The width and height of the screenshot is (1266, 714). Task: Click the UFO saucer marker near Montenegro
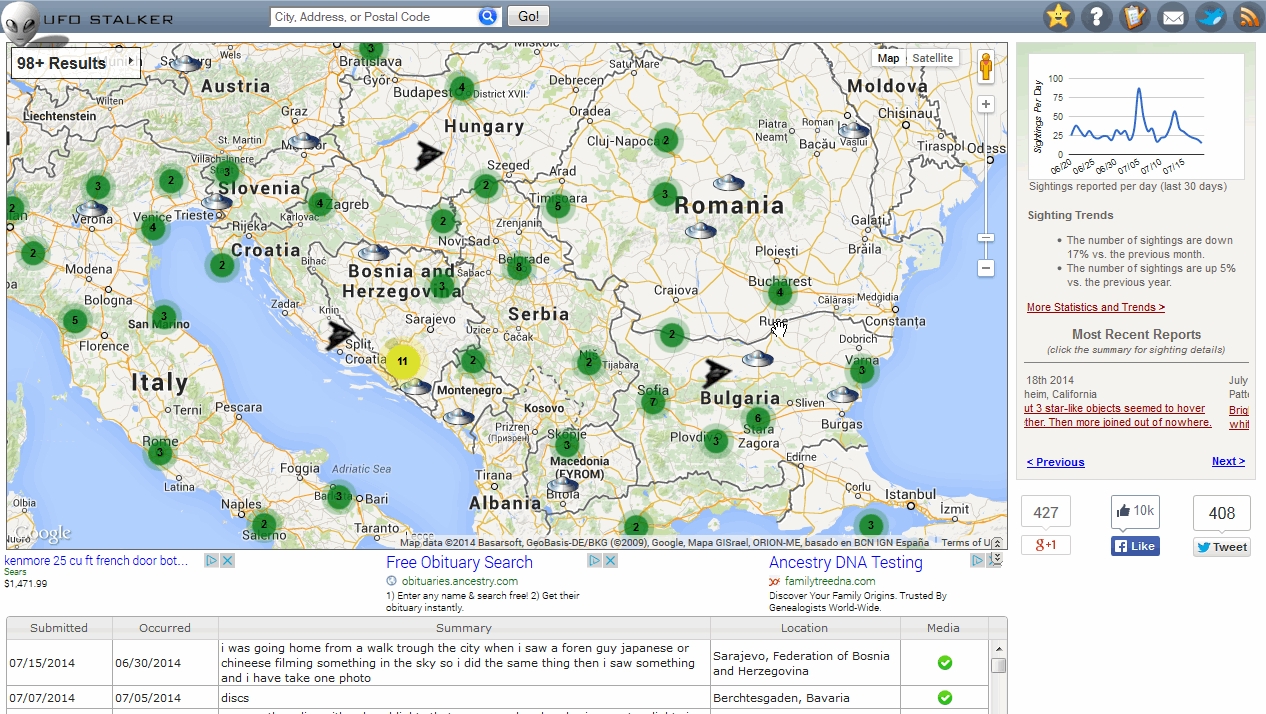459,417
